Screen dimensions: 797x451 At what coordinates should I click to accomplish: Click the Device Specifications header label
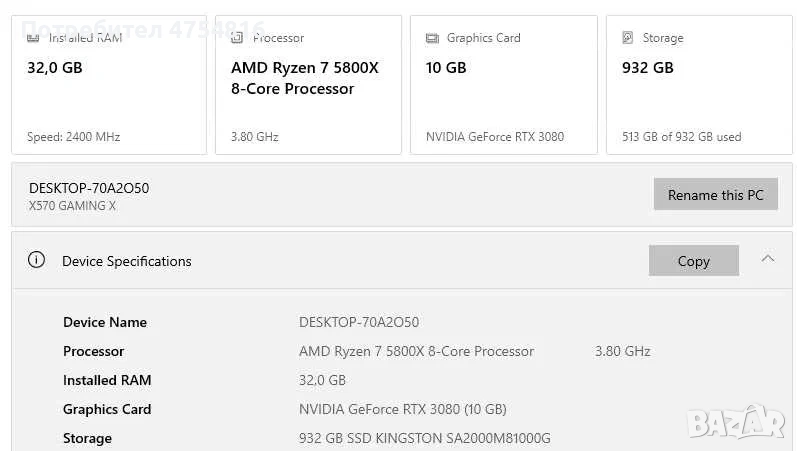click(126, 261)
